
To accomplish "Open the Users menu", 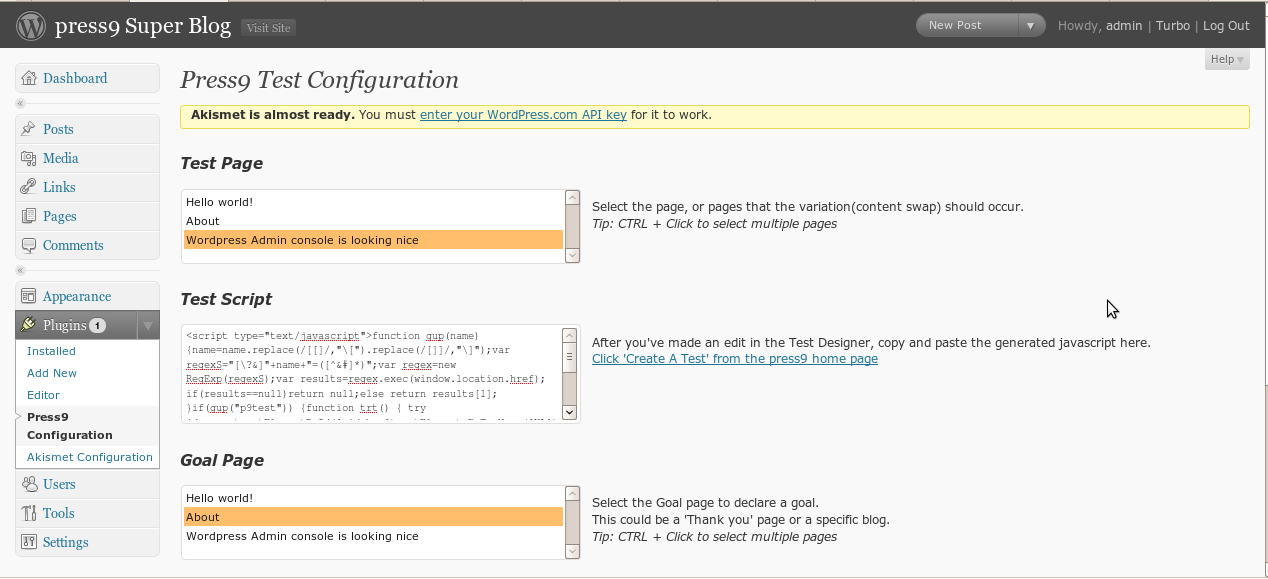I will (87, 484).
